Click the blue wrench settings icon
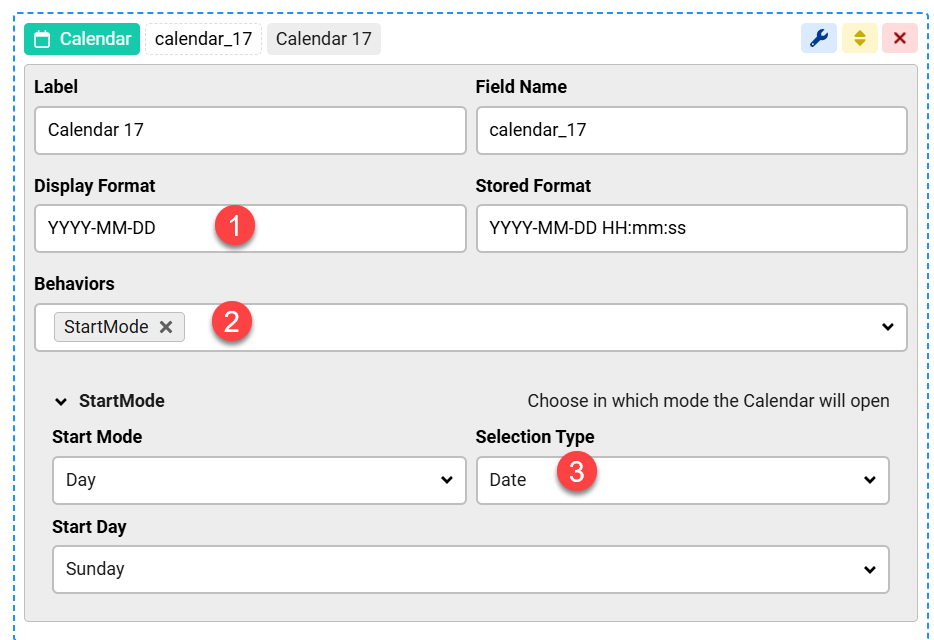 (x=818, y=39)
